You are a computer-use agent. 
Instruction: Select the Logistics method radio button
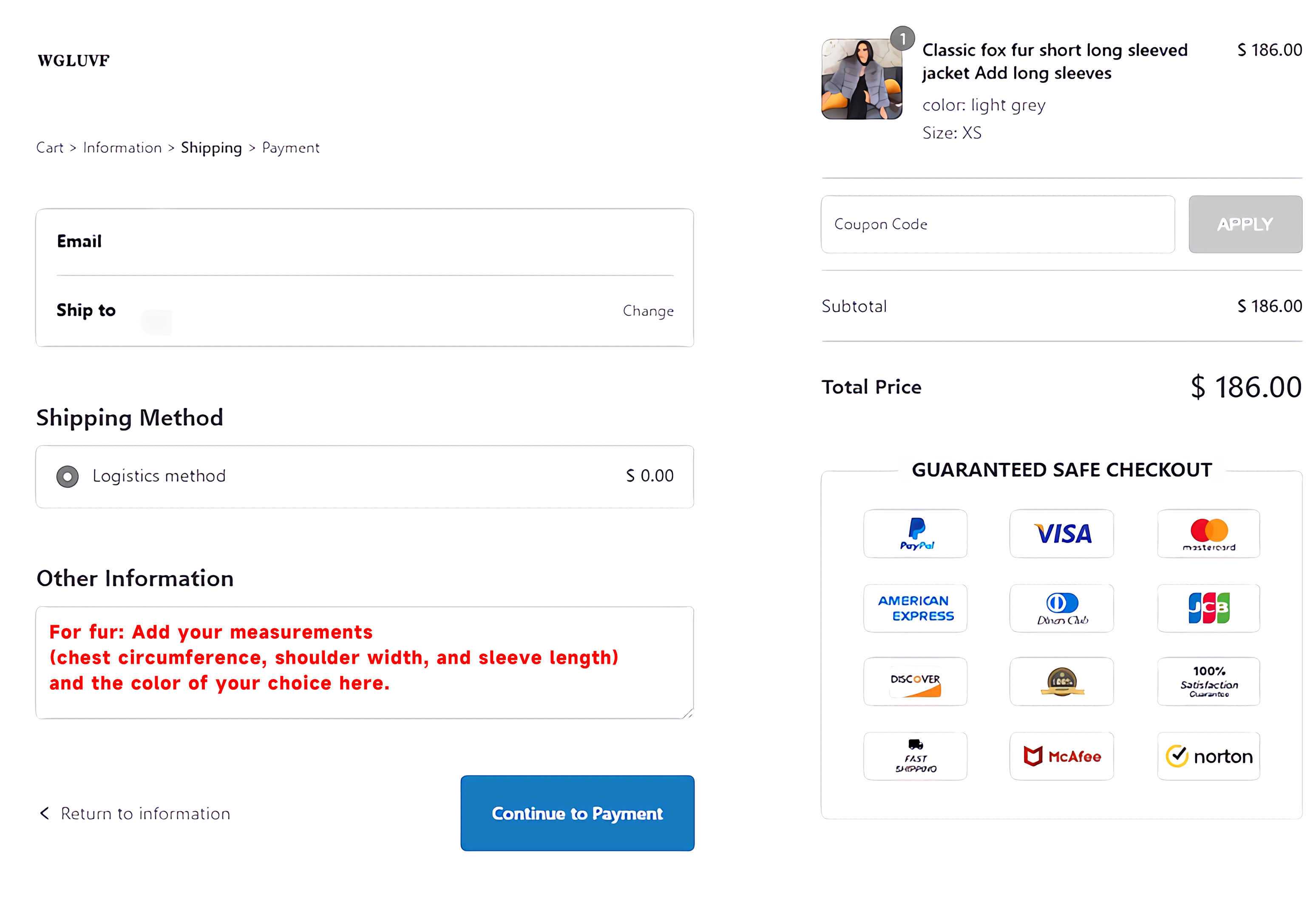pos(68,477)
